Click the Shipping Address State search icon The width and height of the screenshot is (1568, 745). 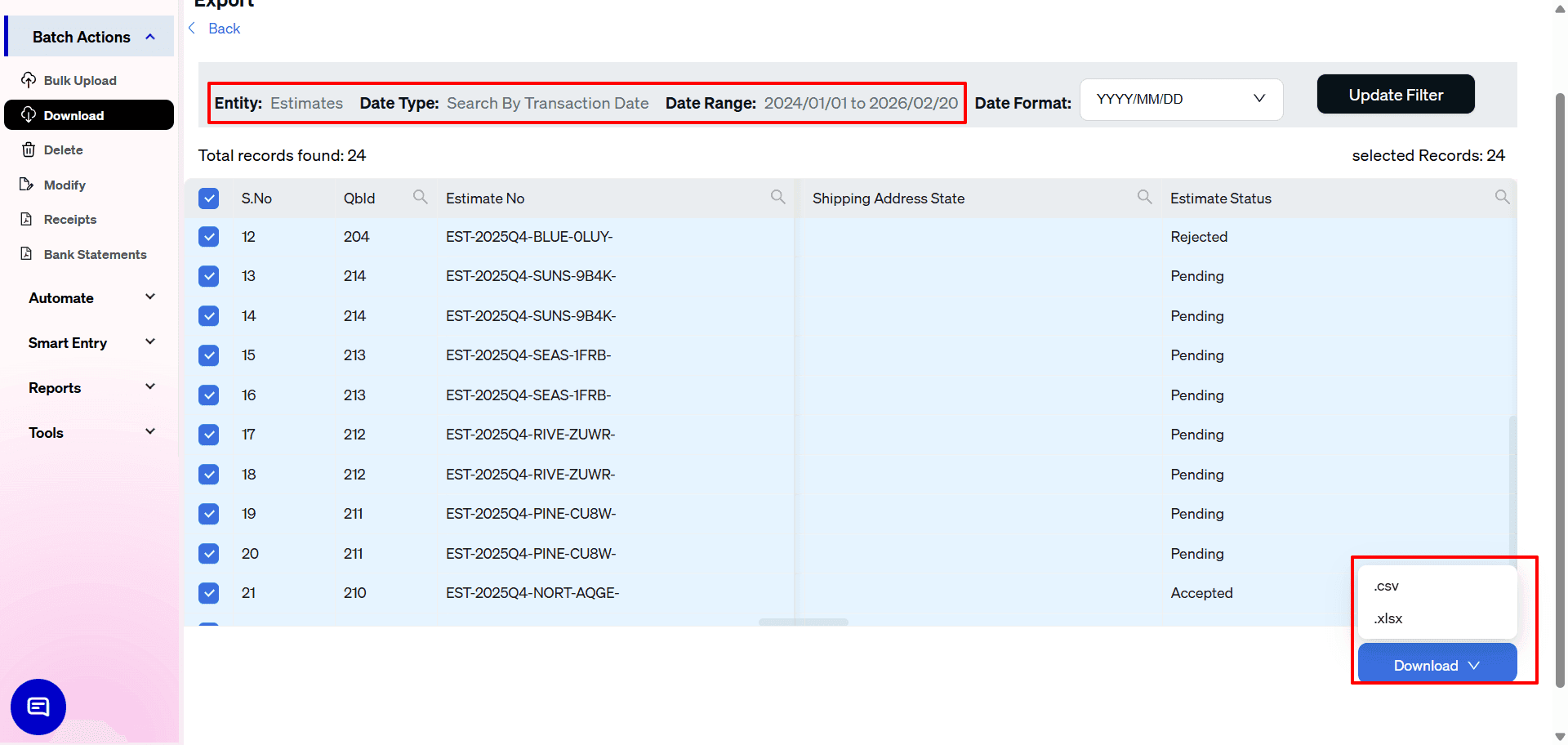point(1144,197)
